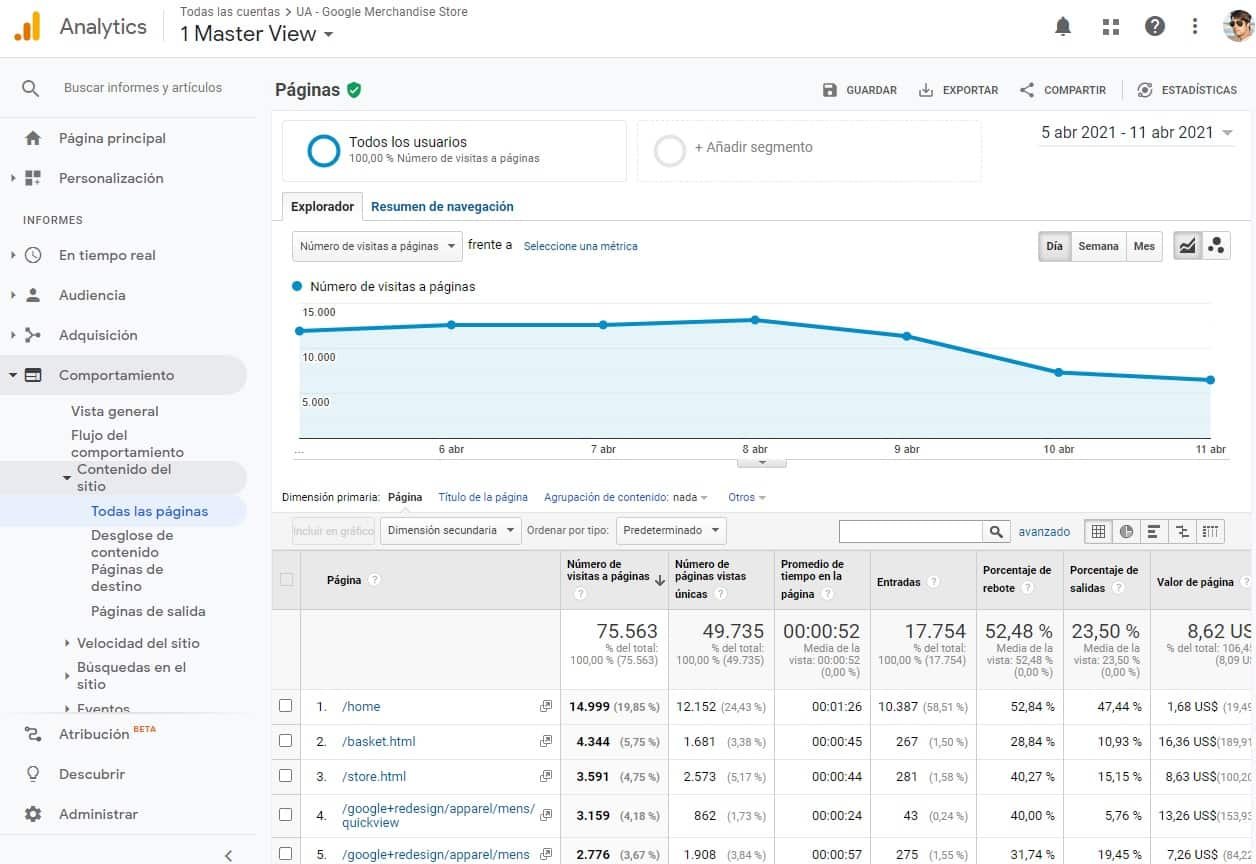Click the Todos los usuarios segment circle
This screenshot has width=1256, height=864.
tap(324, 150)
